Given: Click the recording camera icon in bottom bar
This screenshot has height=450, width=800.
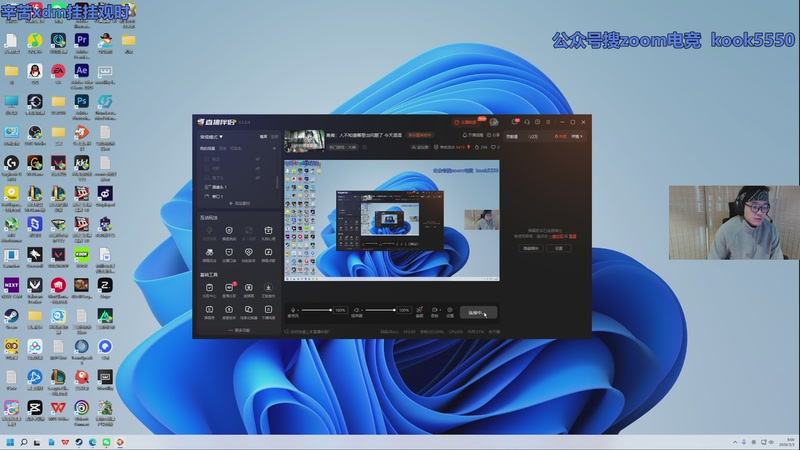Looking at the screenshot, I should point(435,311).
